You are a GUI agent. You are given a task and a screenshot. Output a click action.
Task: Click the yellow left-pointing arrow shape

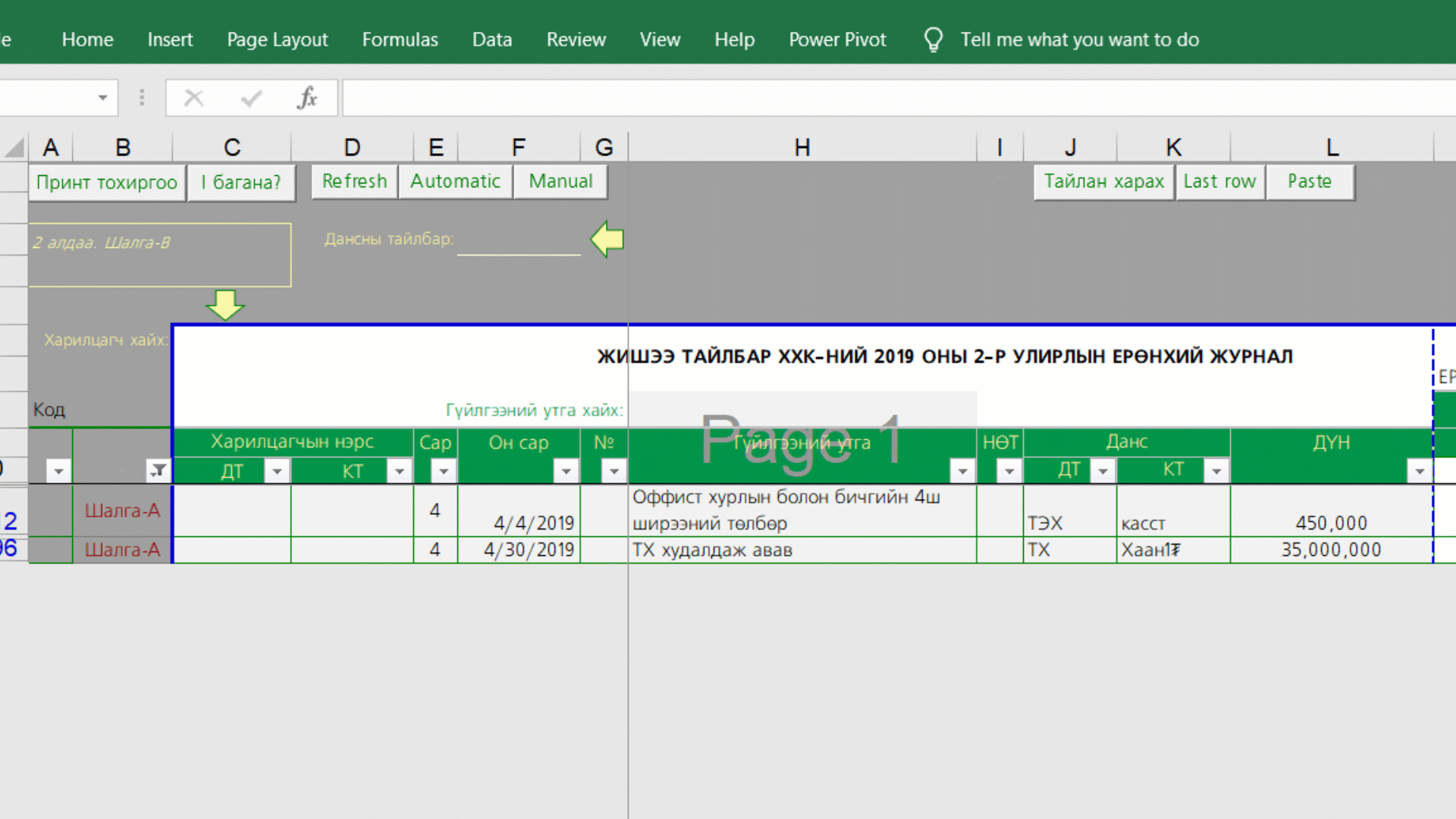(x=607, y=239)
